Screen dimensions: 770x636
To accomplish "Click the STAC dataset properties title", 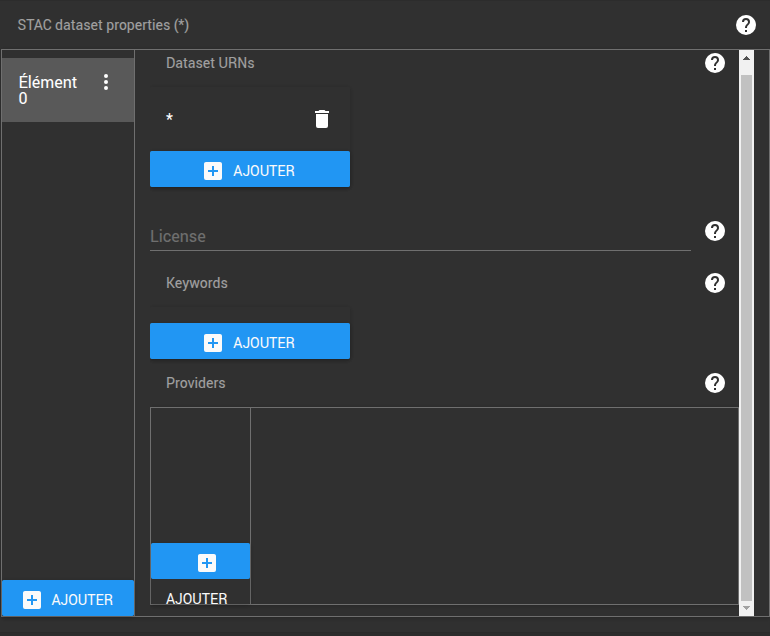I will pyautogui.click(x=103, y=25).
